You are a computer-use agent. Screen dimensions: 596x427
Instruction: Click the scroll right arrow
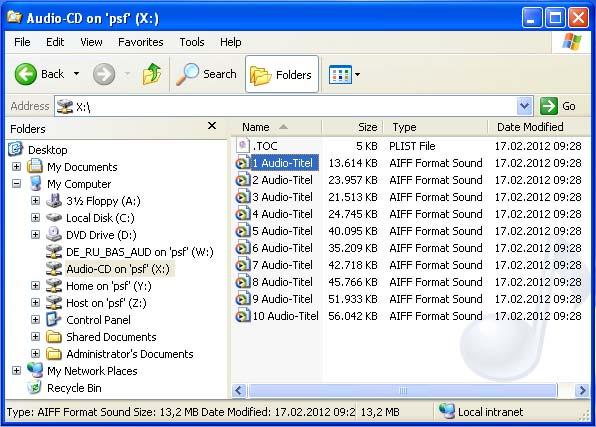pos(582,390)
